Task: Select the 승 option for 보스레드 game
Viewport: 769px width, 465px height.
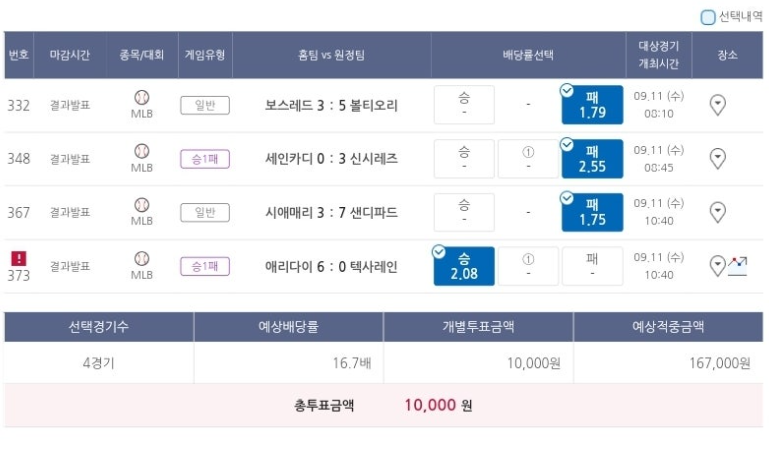Action: (464, 105)
